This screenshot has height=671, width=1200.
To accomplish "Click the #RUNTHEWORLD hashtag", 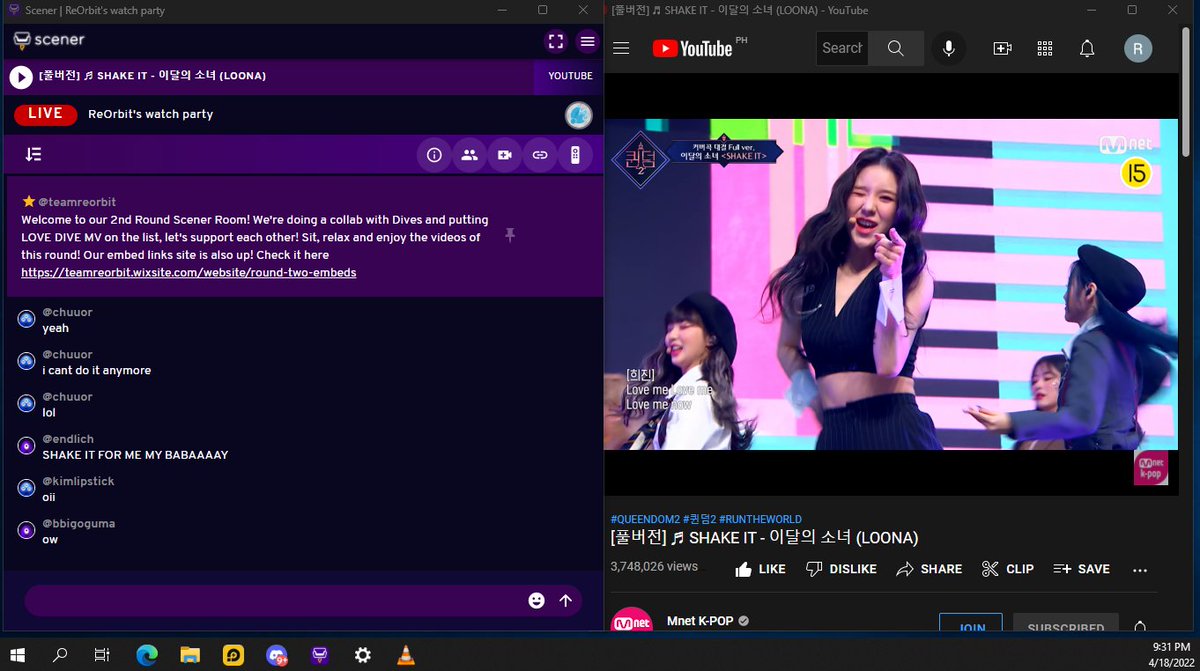I will pos(761,519).
